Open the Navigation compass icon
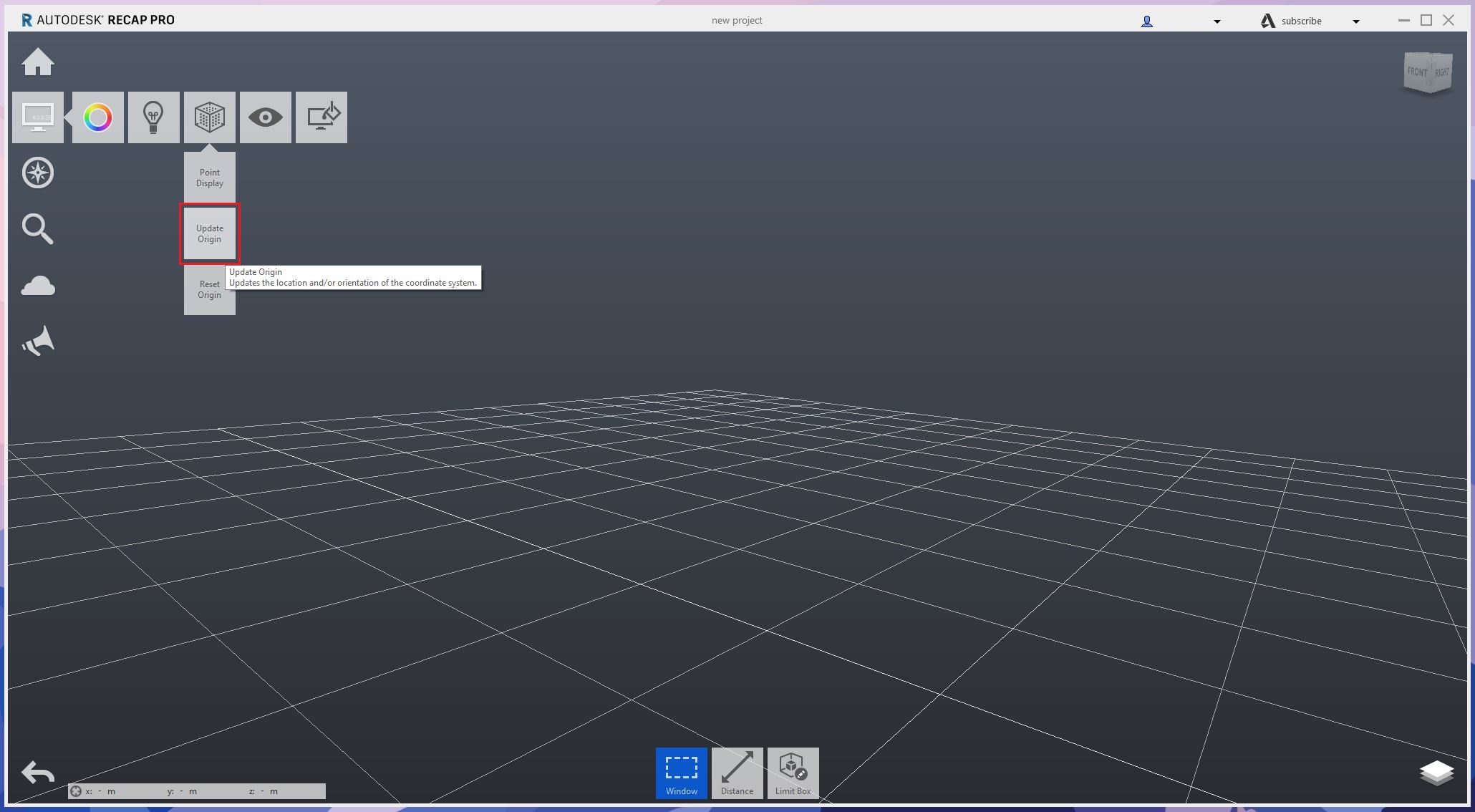 click(x=38, y=173)
